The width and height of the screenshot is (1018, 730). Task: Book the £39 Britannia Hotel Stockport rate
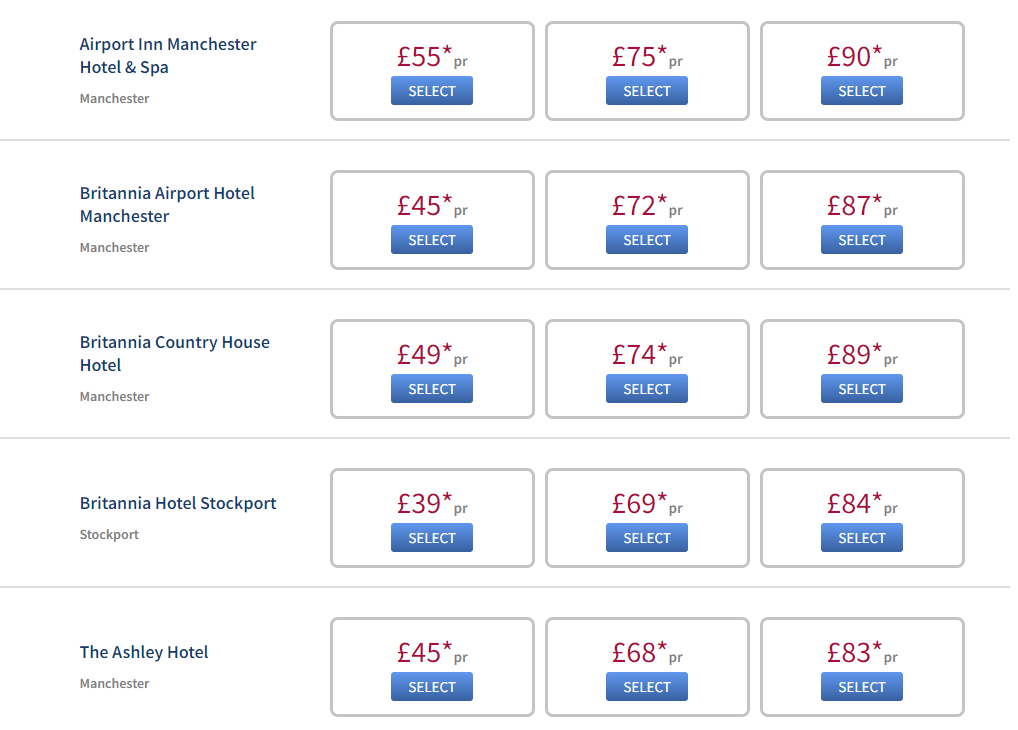432,538
